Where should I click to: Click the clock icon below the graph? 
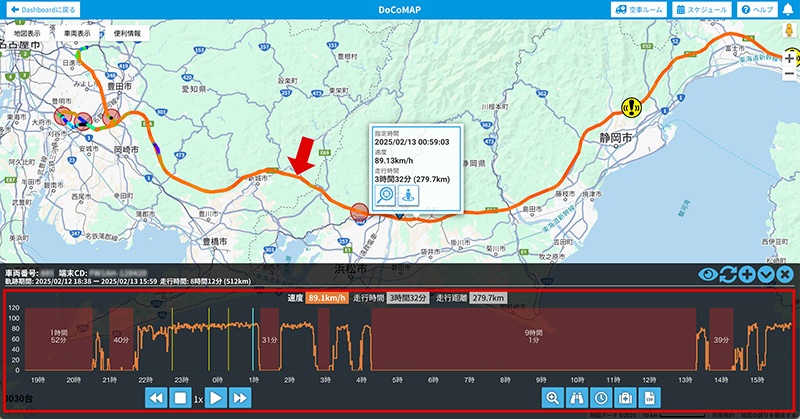pyautogui.click(x=601, y=398)
